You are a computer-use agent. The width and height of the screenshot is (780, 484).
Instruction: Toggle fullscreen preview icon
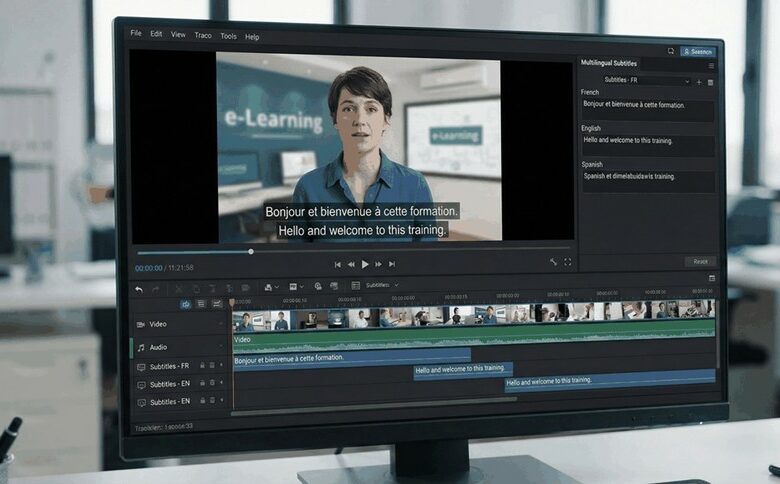tap(568, 262)
